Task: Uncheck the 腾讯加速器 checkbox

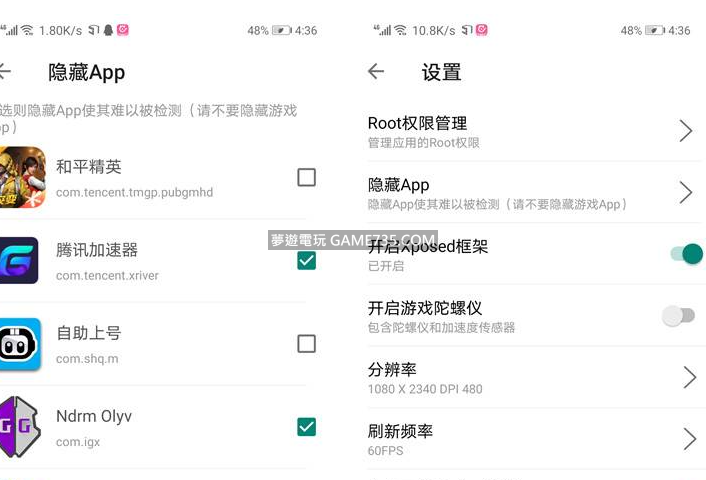Action: (307, 260)
